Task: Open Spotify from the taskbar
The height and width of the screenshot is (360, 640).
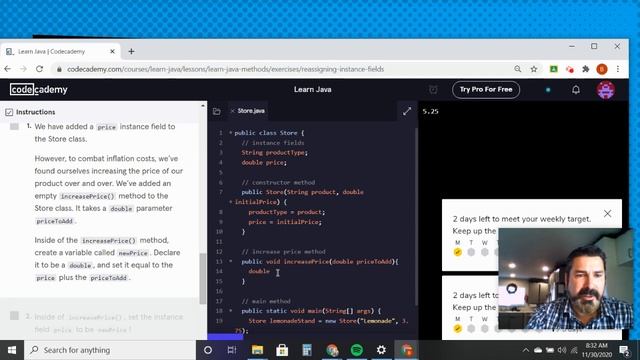Action: pyautogui.click(x=357, y=350)
